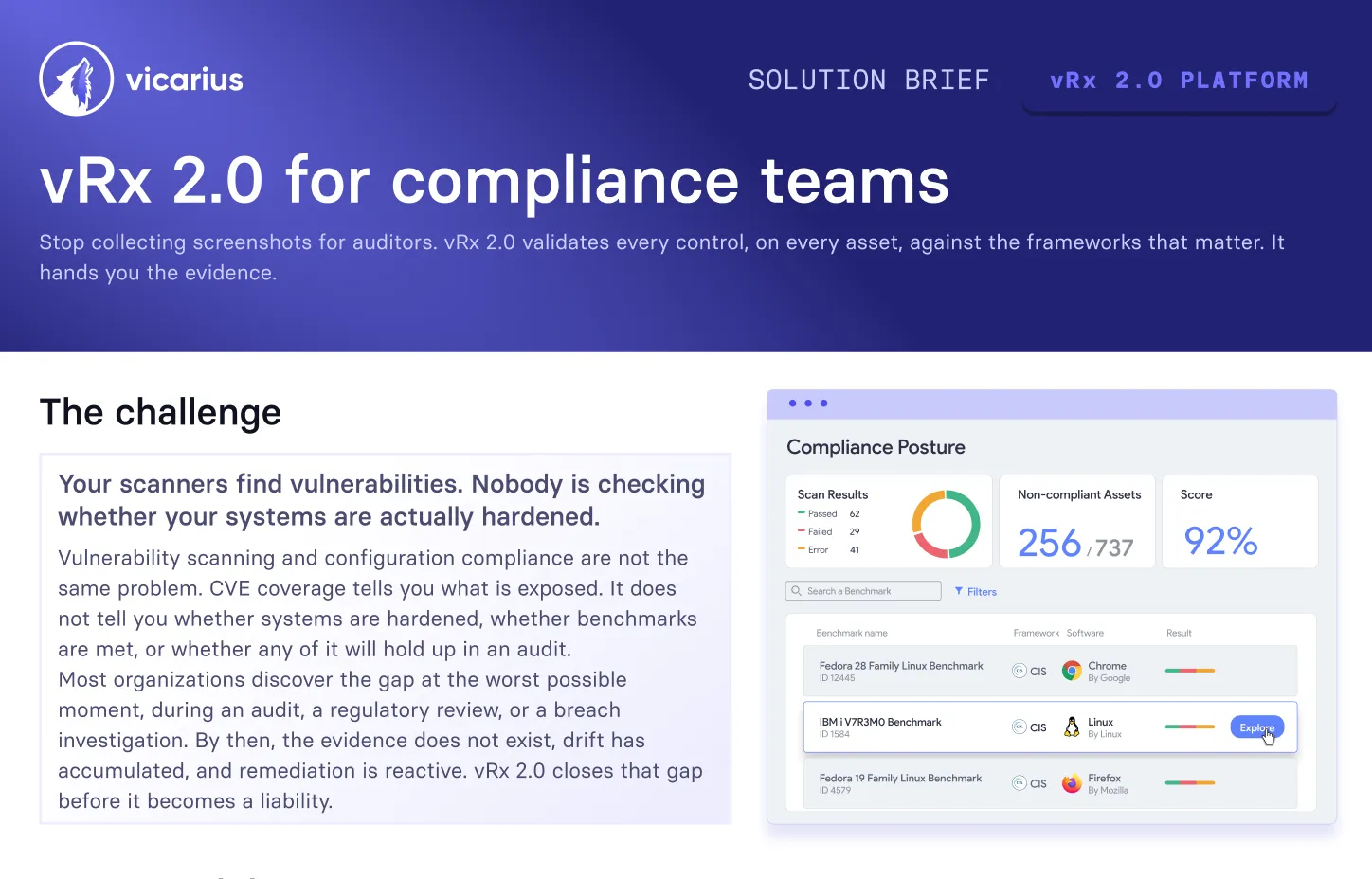This screenshot has width=1372, height=879.
Task: Click the Framework column header
Action: click(x=1037, y=633)
